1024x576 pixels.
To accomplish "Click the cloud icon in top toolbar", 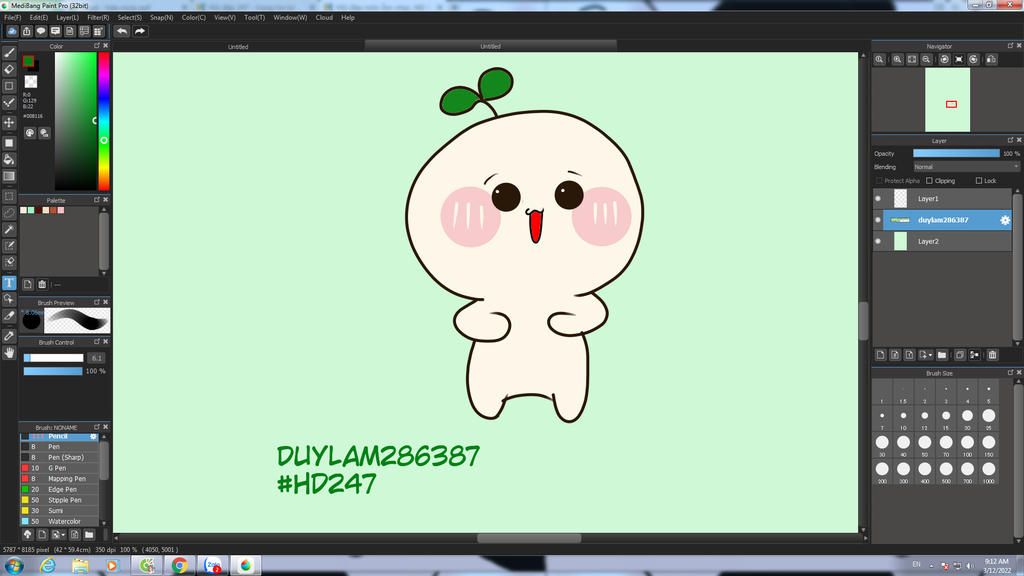I will (12, 31).
